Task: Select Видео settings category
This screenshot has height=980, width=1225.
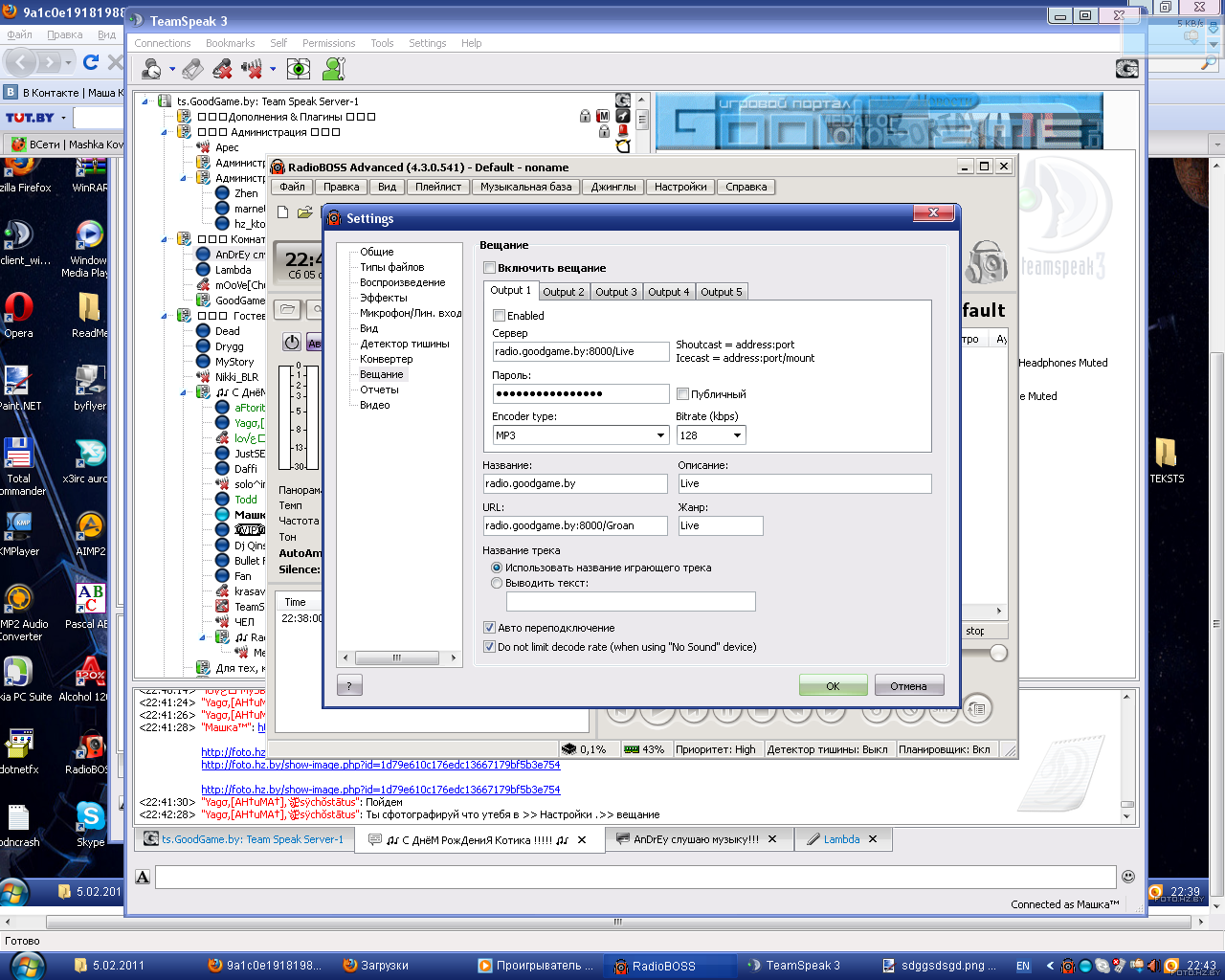Action: click(x=375, y=405)
